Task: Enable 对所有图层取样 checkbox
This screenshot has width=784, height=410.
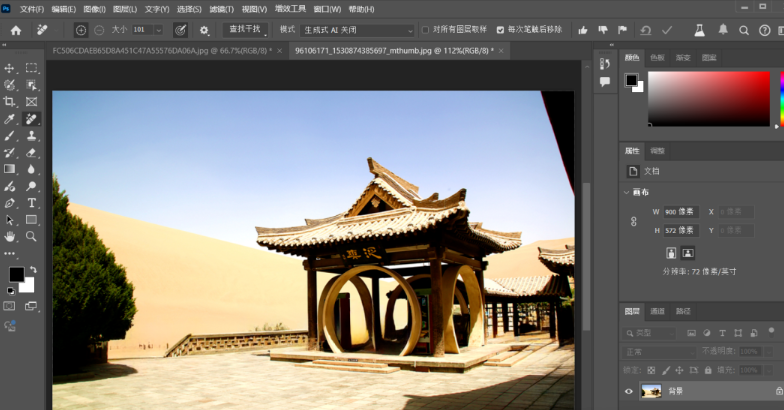Action: tap(426, 30)
